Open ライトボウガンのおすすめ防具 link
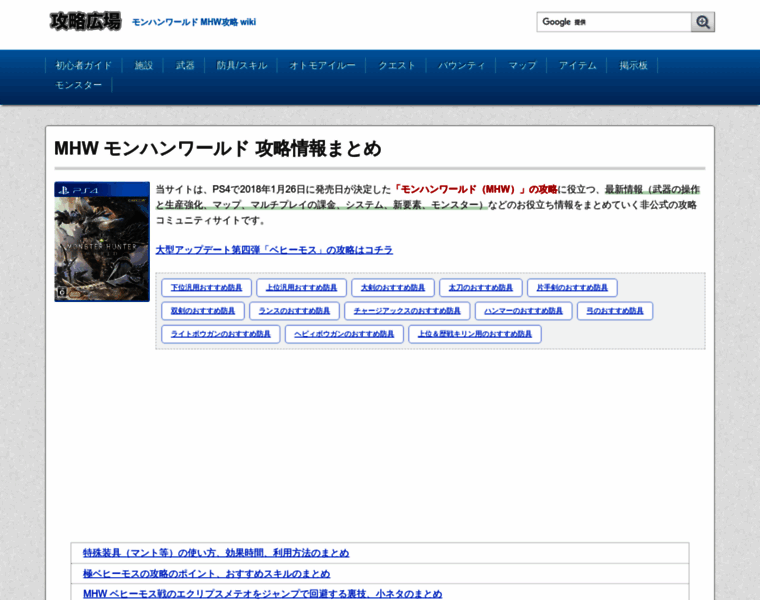Screen dimensions: 760x600 (x=221, y=334)
